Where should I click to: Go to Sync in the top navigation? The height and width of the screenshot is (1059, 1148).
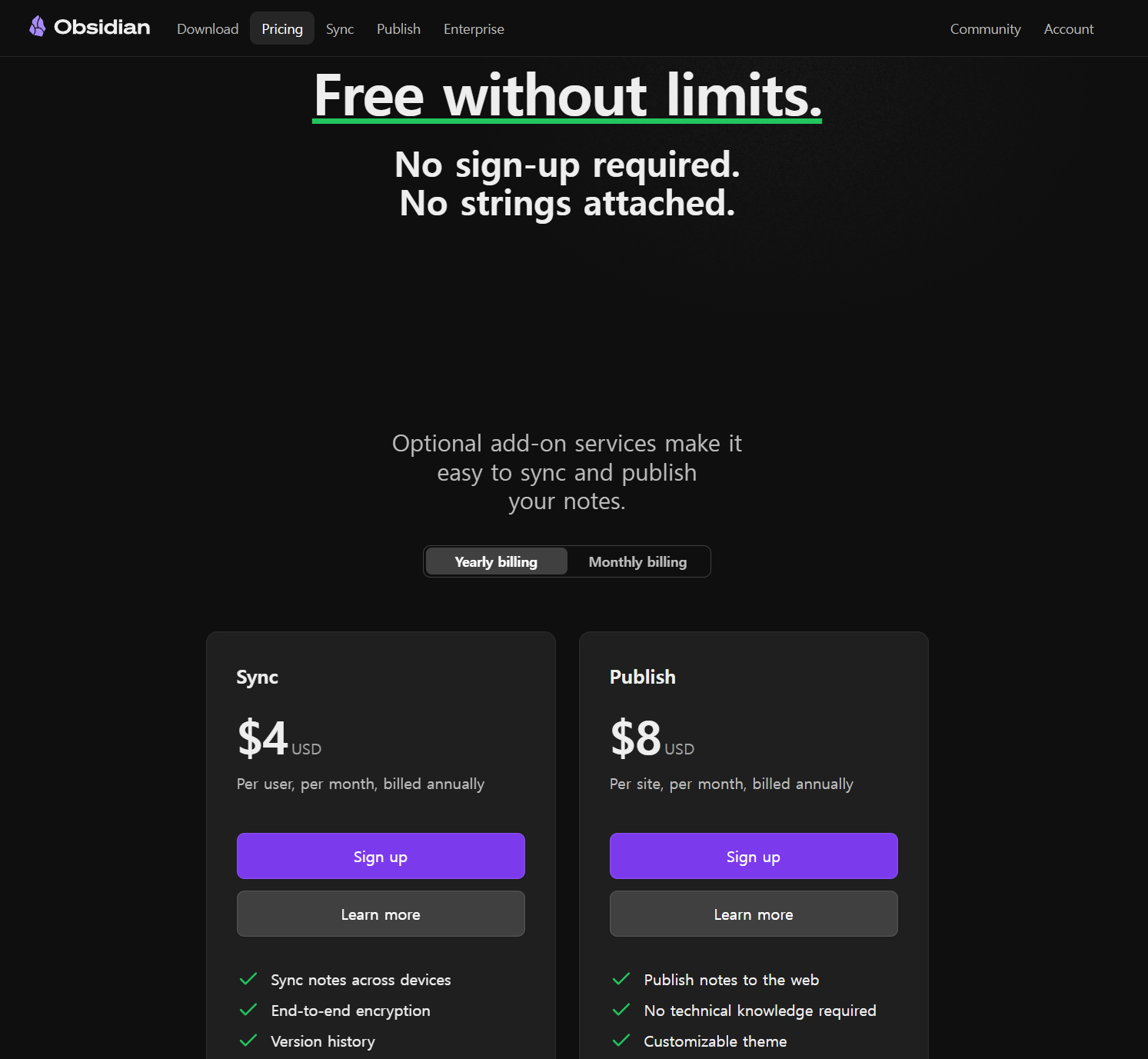pos(340,28)
